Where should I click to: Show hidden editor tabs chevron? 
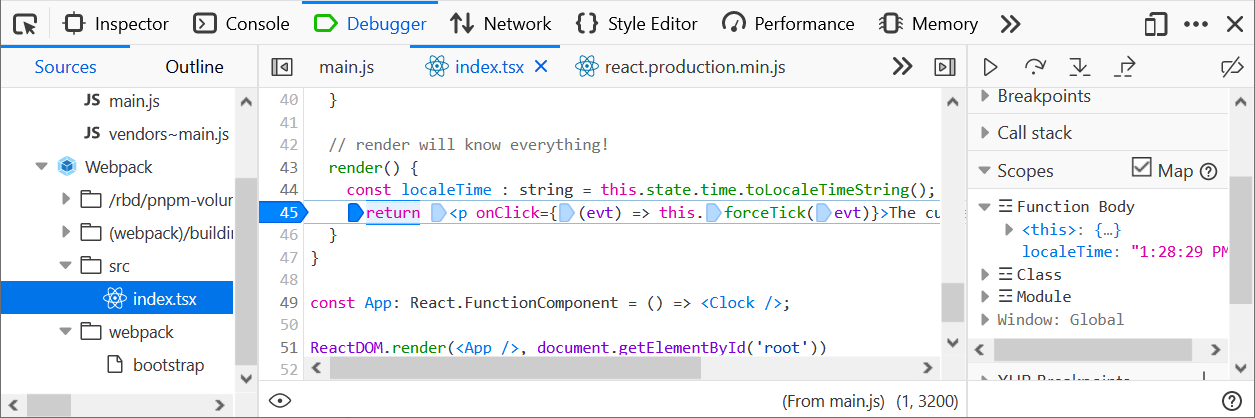902,67
